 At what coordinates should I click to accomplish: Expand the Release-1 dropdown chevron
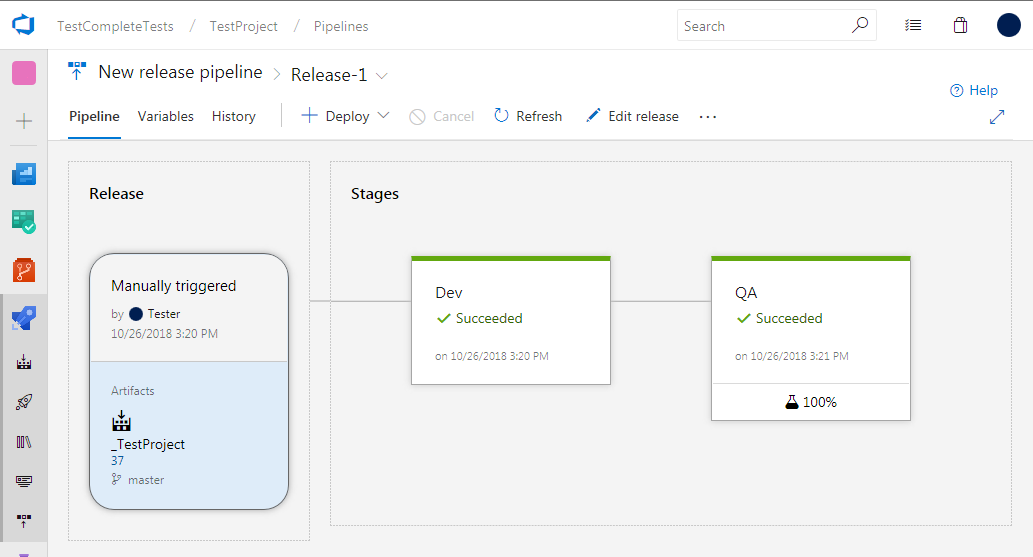[x=381, y=76]
